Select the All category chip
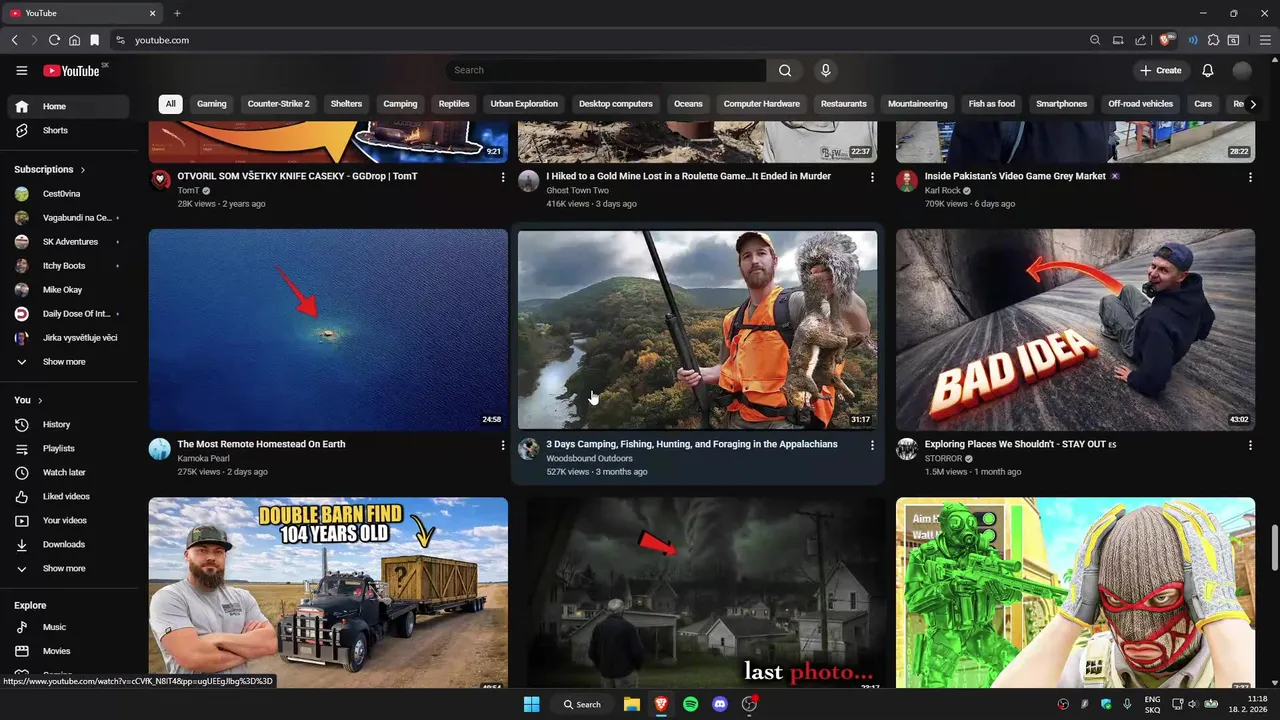Viewport: 1280px width, 720px height. [170, 104]
